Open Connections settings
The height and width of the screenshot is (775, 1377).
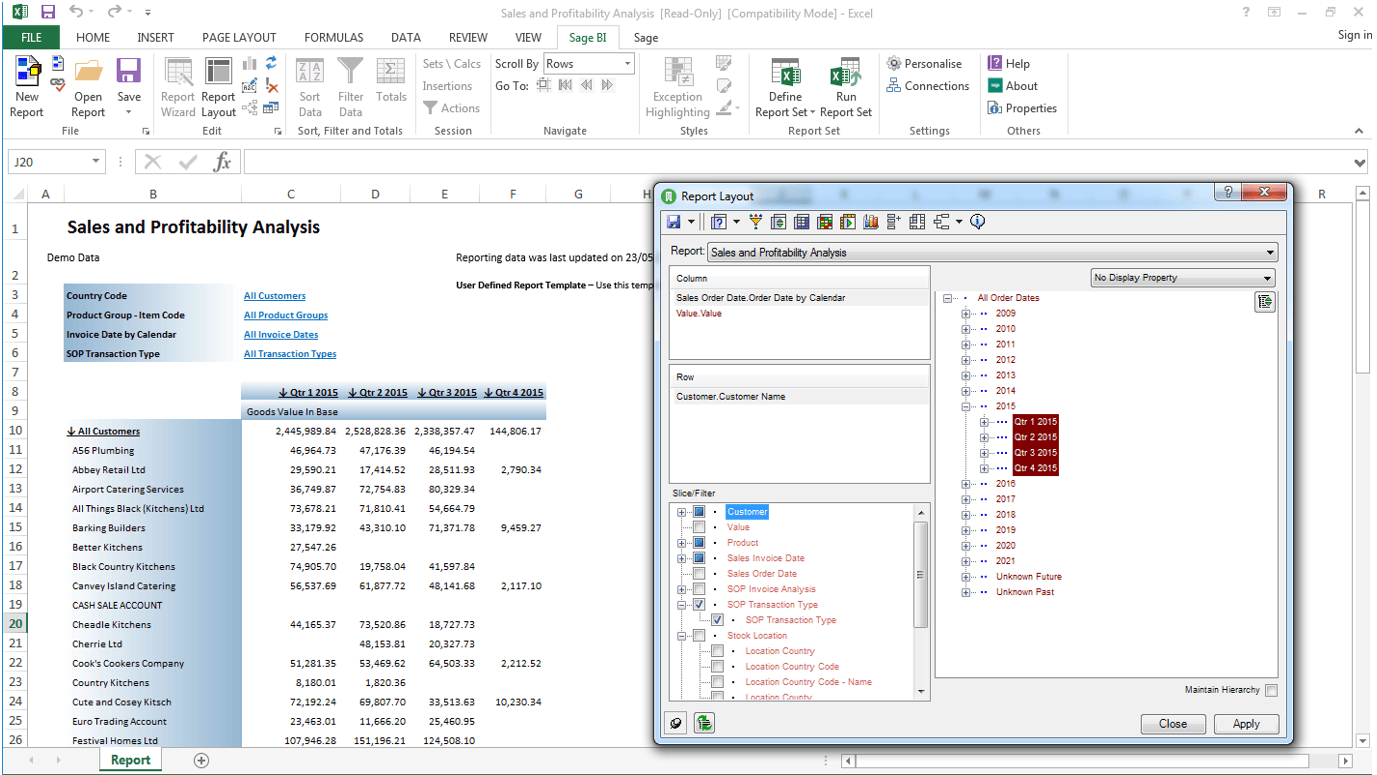928,86
